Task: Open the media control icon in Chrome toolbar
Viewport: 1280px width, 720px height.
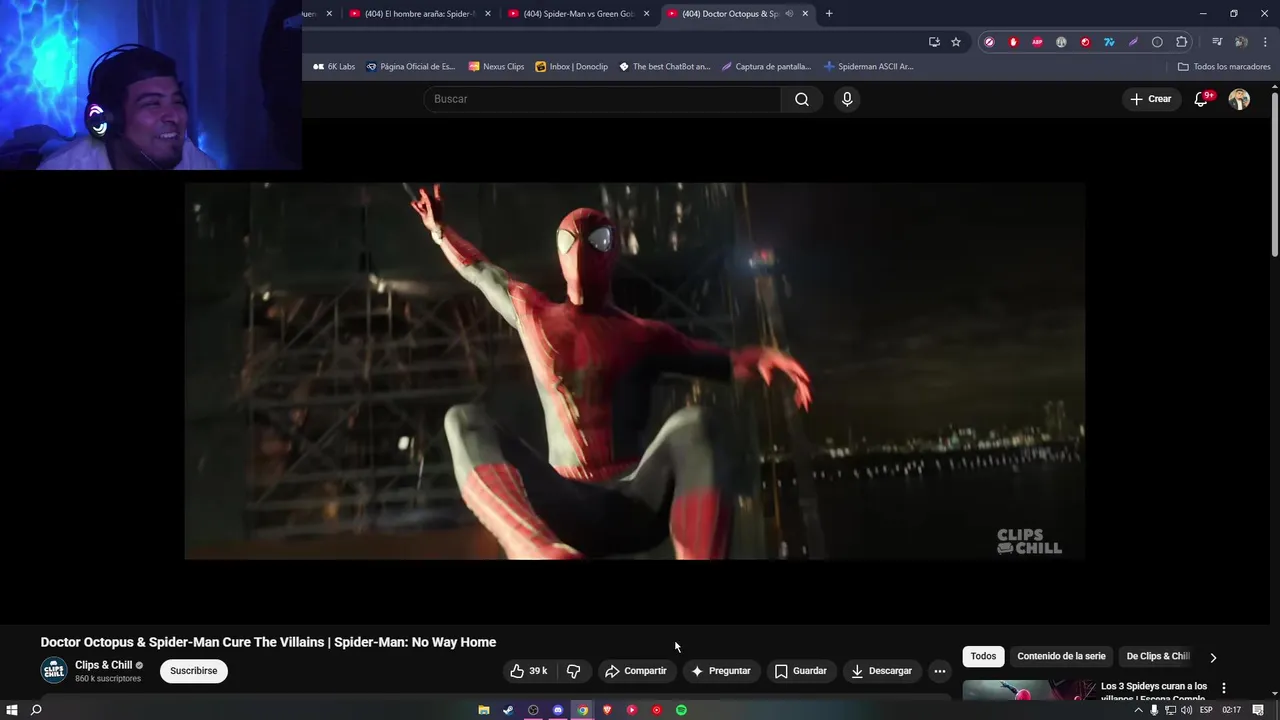Action: point(1217,42)
